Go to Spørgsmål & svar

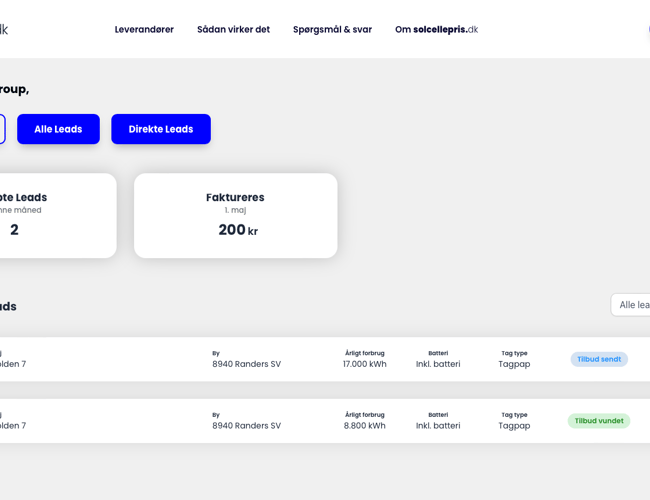[x=332, y=29]
